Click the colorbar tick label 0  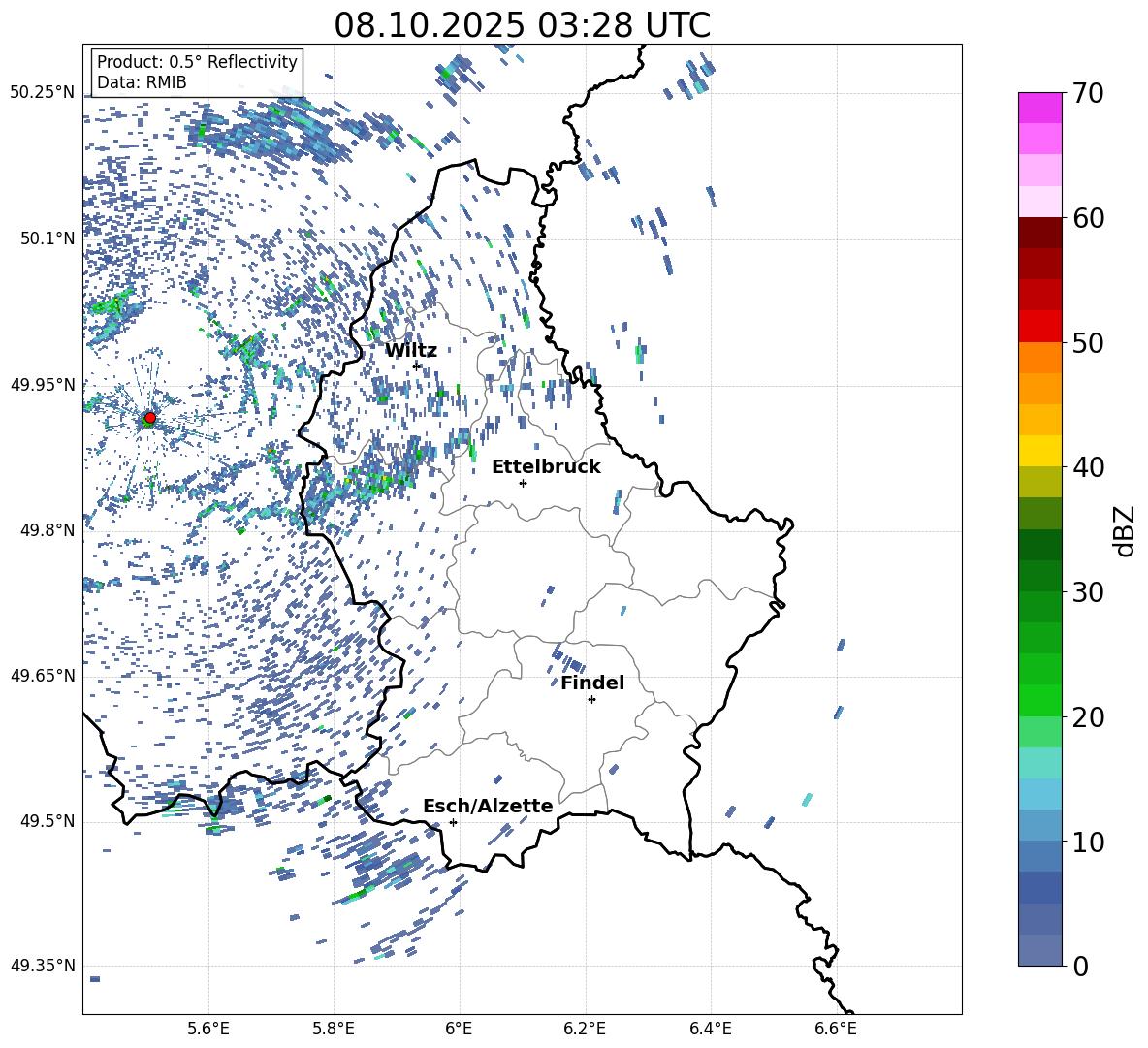(1080, 966)
